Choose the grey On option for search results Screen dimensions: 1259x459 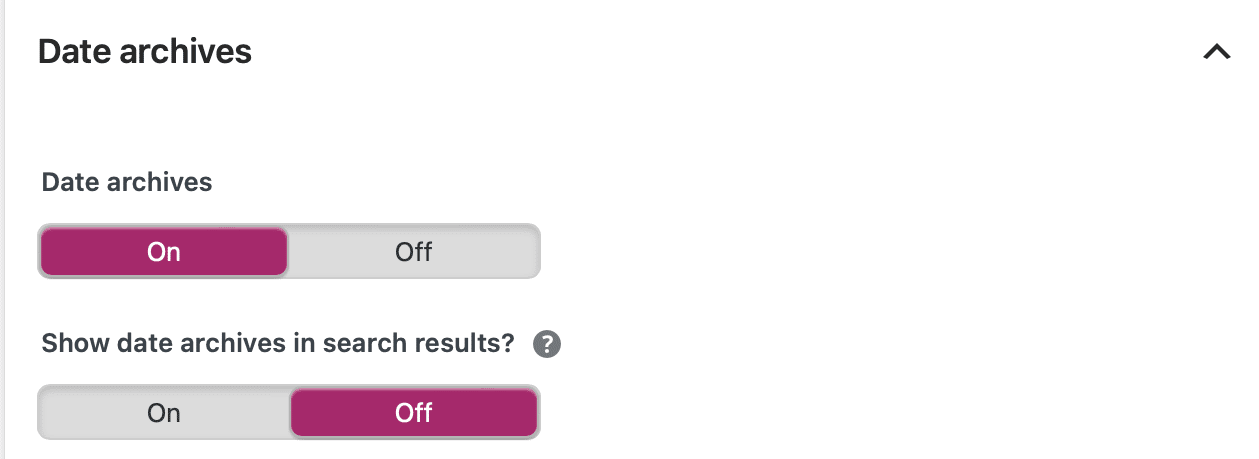(x=164, y=413)
